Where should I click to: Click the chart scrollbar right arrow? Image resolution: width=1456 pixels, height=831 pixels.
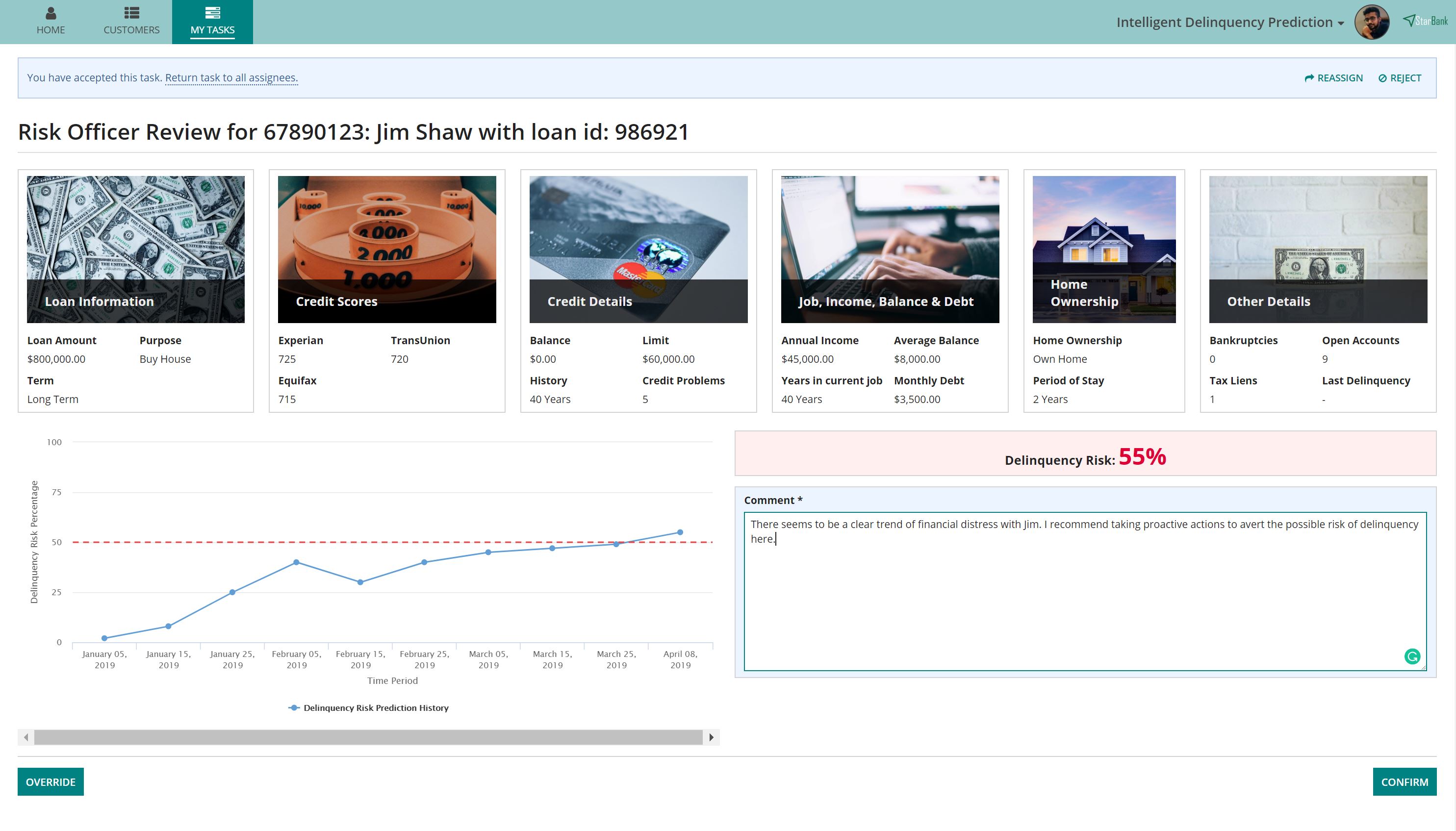pos(711,737)
